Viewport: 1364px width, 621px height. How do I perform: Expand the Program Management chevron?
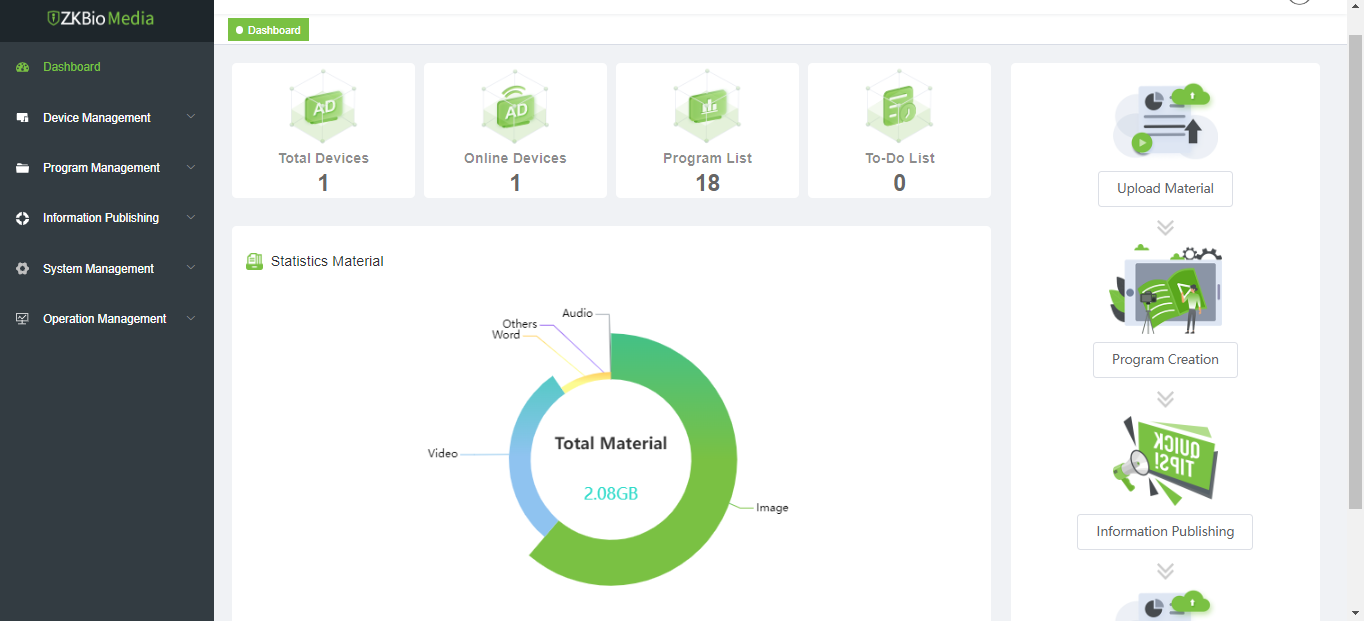pyautogui.click(x=191, y=167)
